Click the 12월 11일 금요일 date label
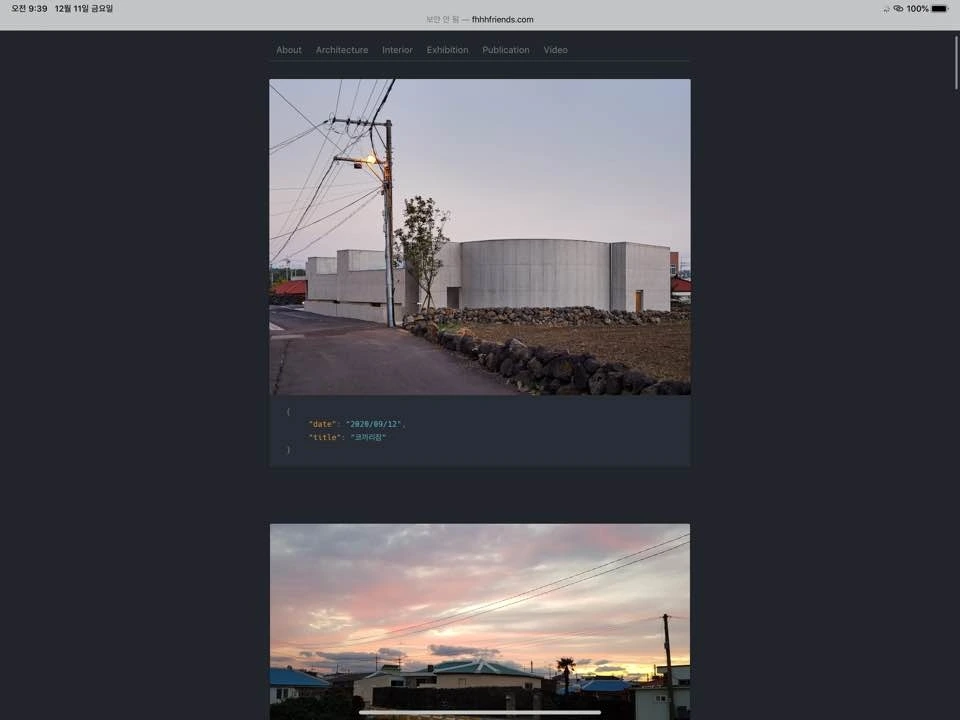 pyautogui.click(x=84, y=9)
